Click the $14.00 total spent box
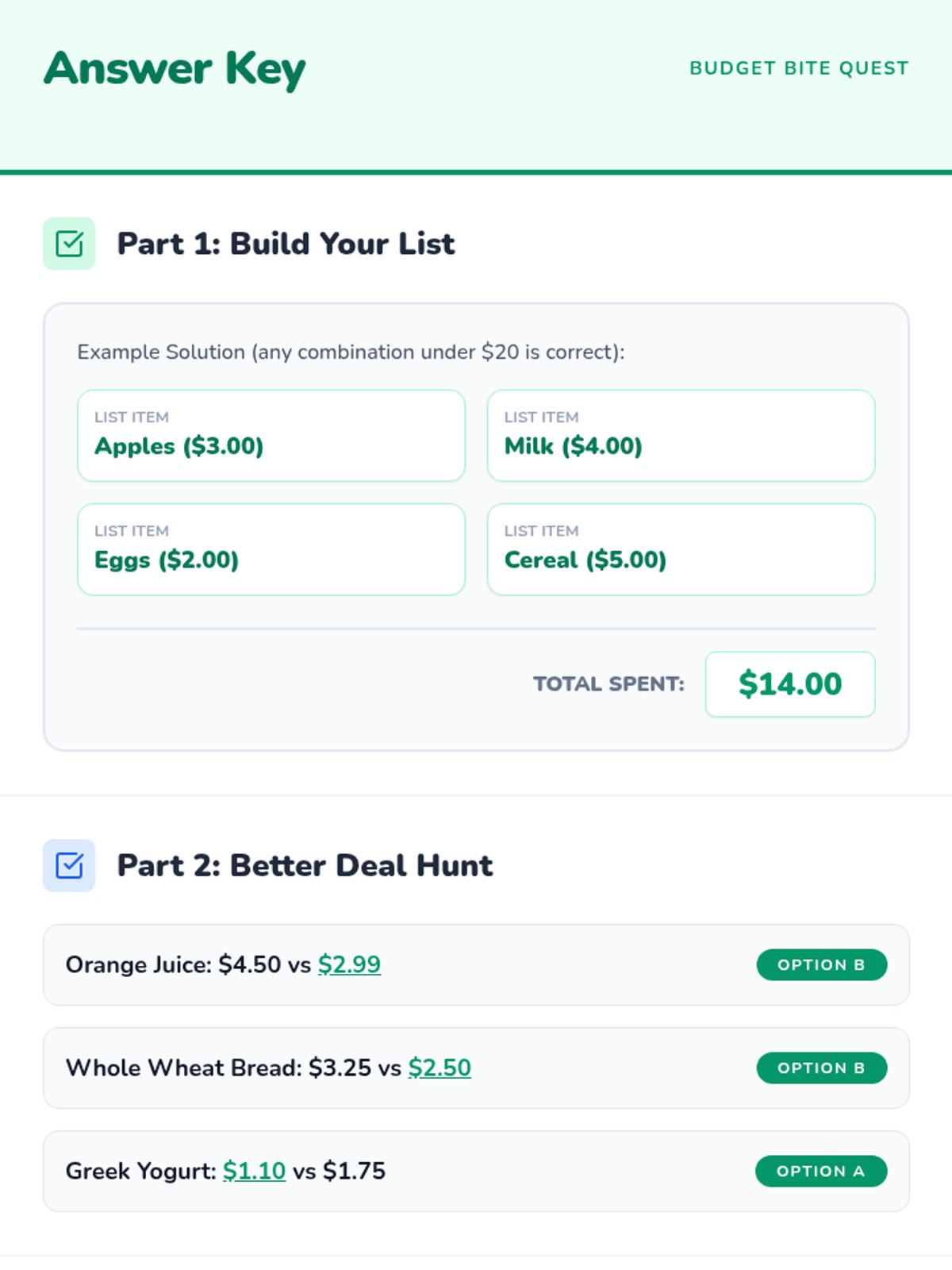Screen dimensions: 952x1270 click(x=789, y=684)
